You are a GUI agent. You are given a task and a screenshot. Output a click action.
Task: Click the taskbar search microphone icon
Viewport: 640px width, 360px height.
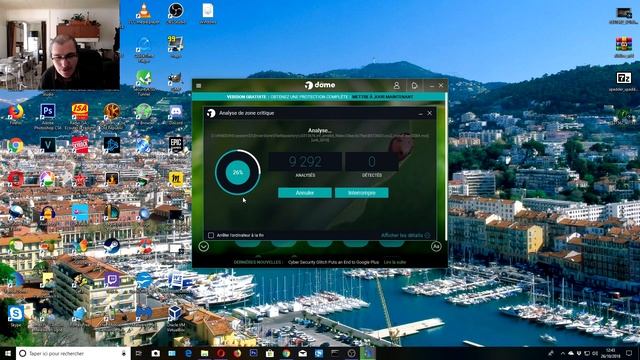124,353
